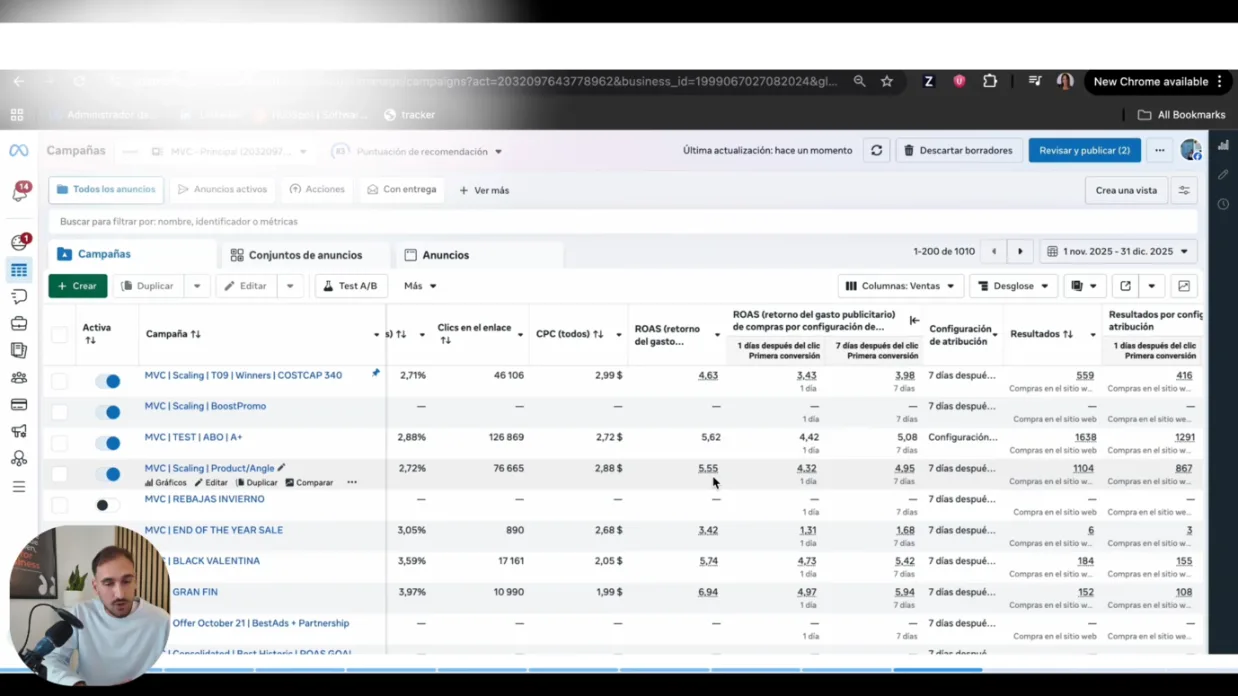Click the profile avatar in Ads Manager header
Image resolution: width=1238 pixels, height=696 pixels.
(1190, 150)
